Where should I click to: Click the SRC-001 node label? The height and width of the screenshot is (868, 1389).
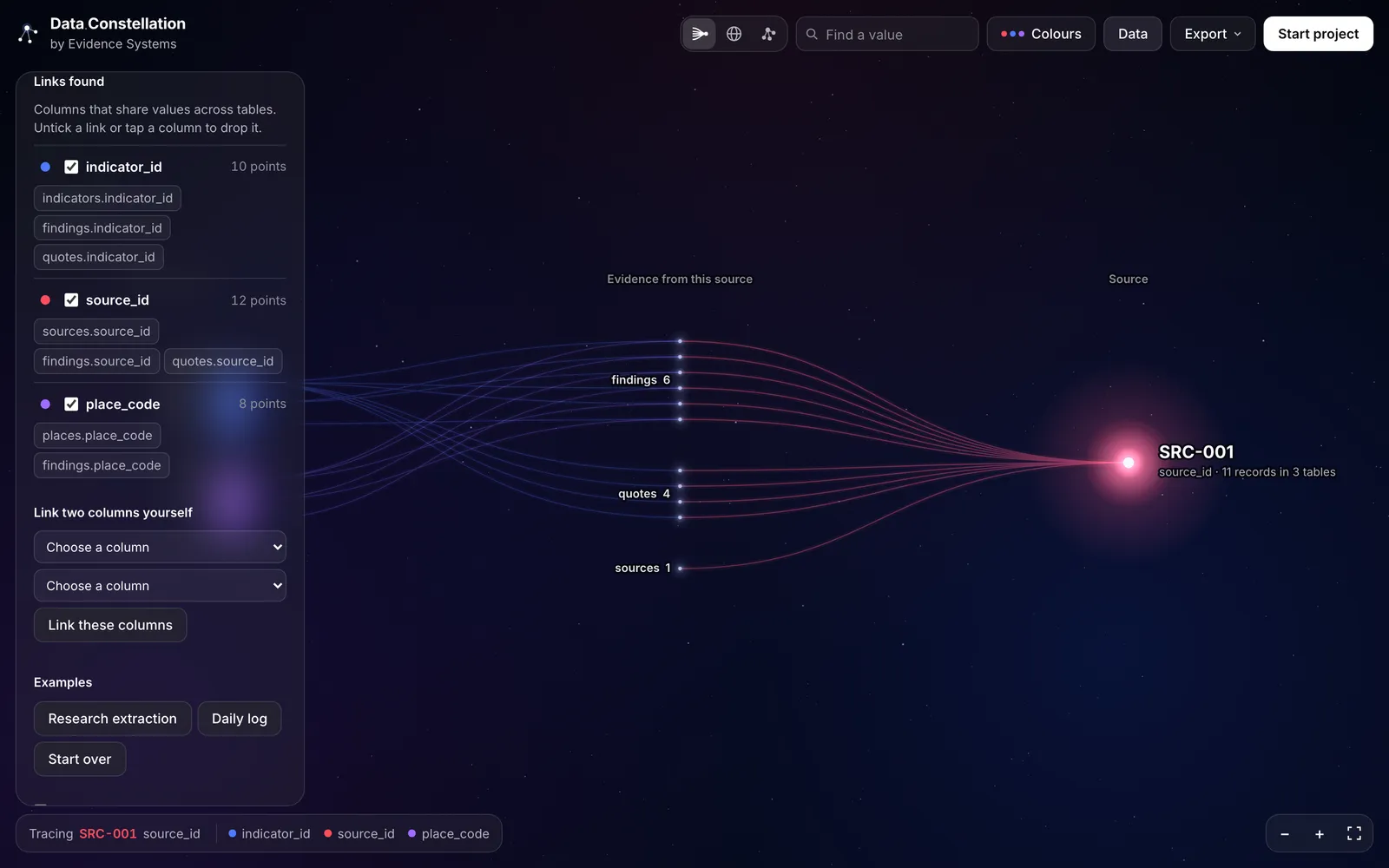pyautogui.click(x=1196, y=452)
